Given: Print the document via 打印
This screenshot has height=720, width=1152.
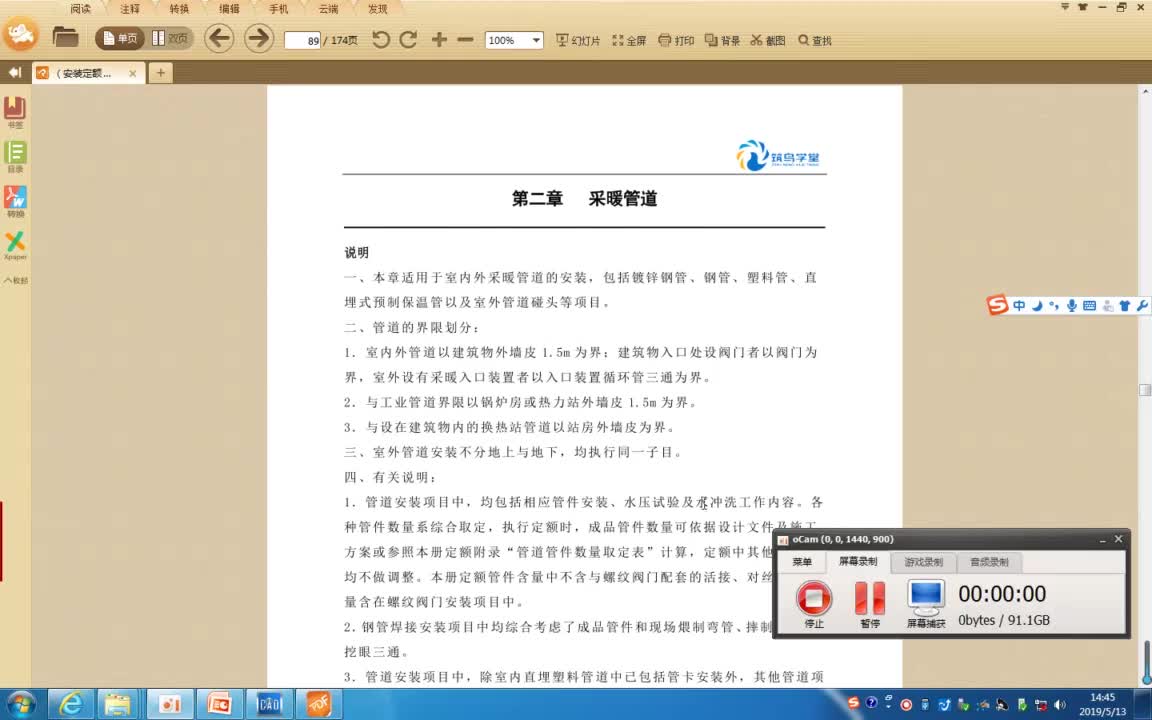Looking at the screenshot, I should click(676, 40).
